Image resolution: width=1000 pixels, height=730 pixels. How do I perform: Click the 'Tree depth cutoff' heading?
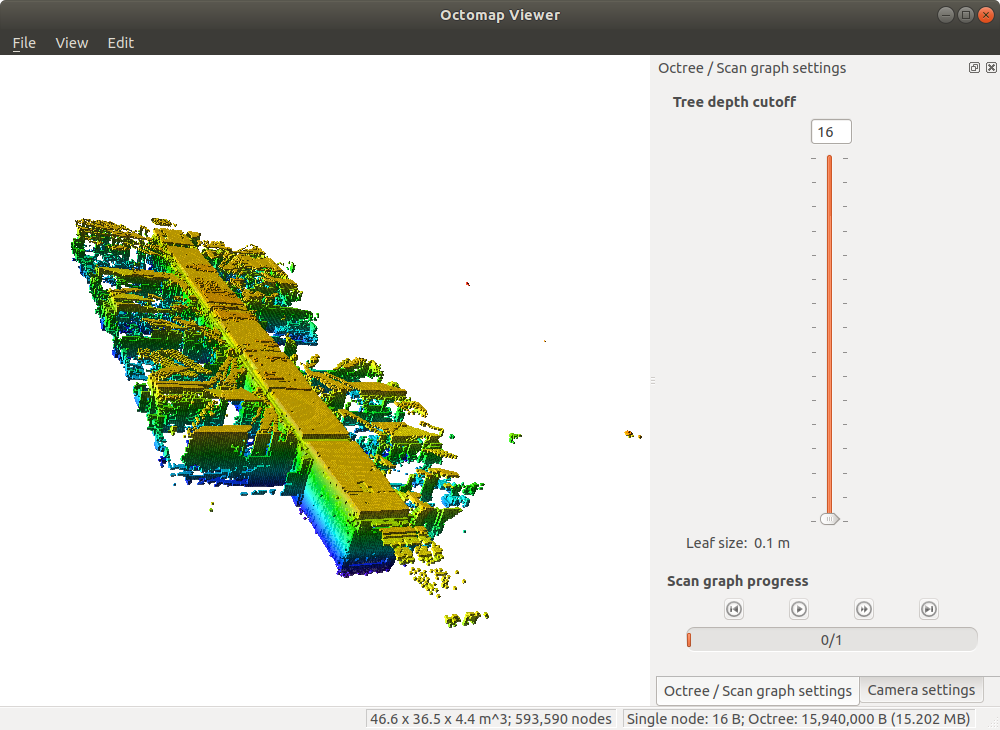734,102
